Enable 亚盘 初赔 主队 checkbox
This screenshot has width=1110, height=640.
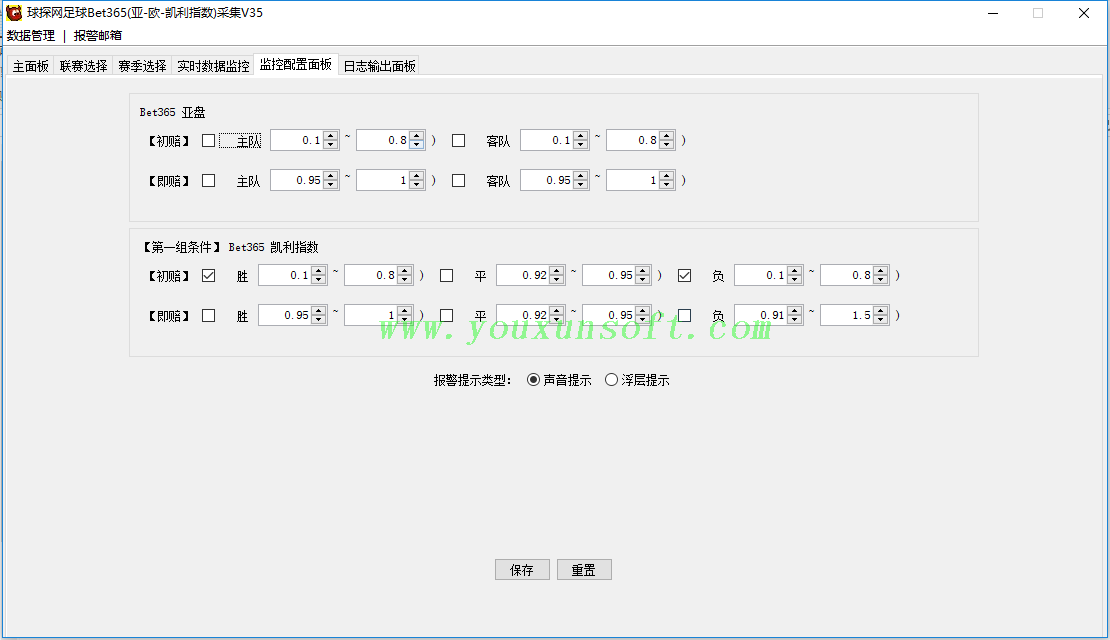[x=208, y=140]
